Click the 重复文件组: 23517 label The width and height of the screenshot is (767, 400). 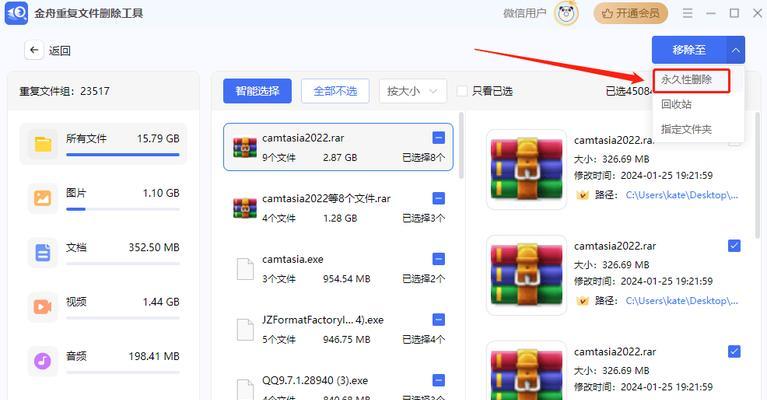(65, 91)
